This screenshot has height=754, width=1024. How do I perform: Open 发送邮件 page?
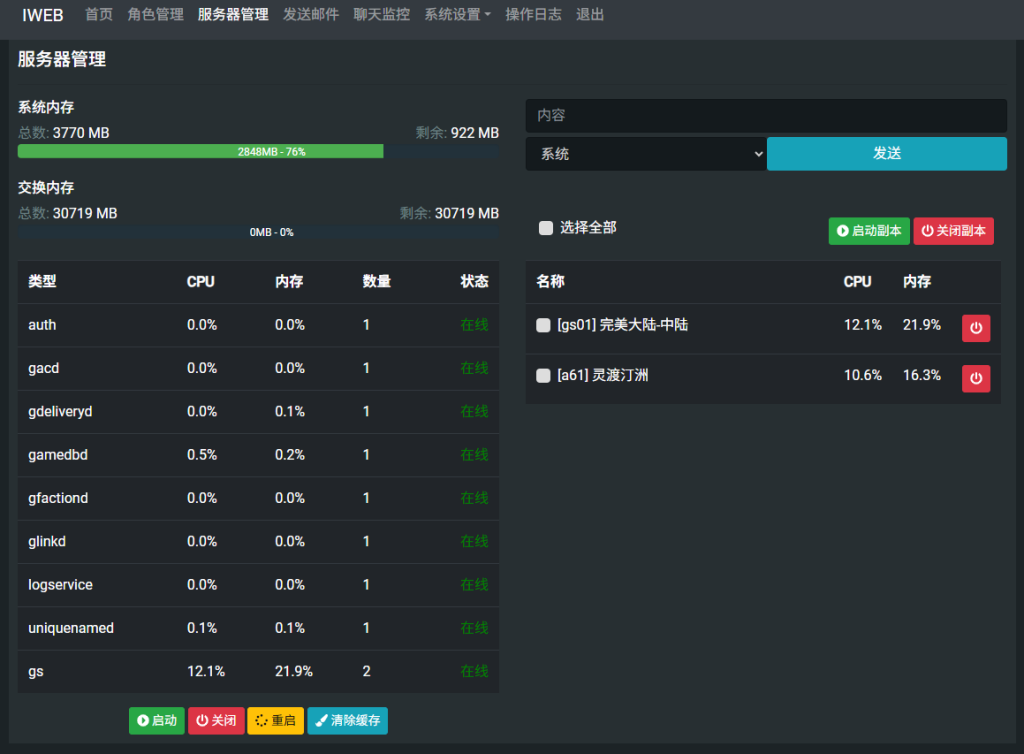click(x=311, y=14)
